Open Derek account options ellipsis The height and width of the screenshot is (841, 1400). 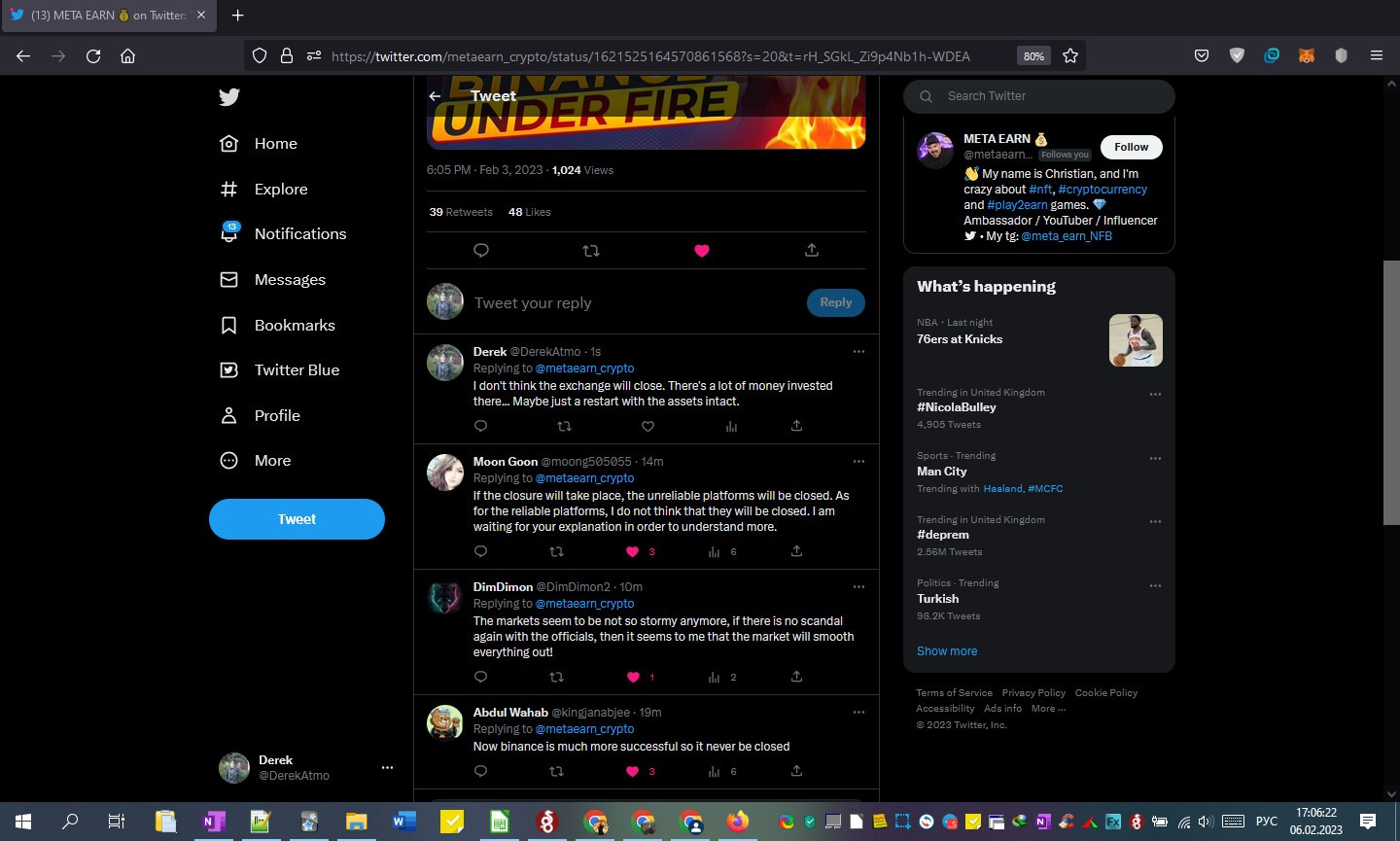point(387,767)
